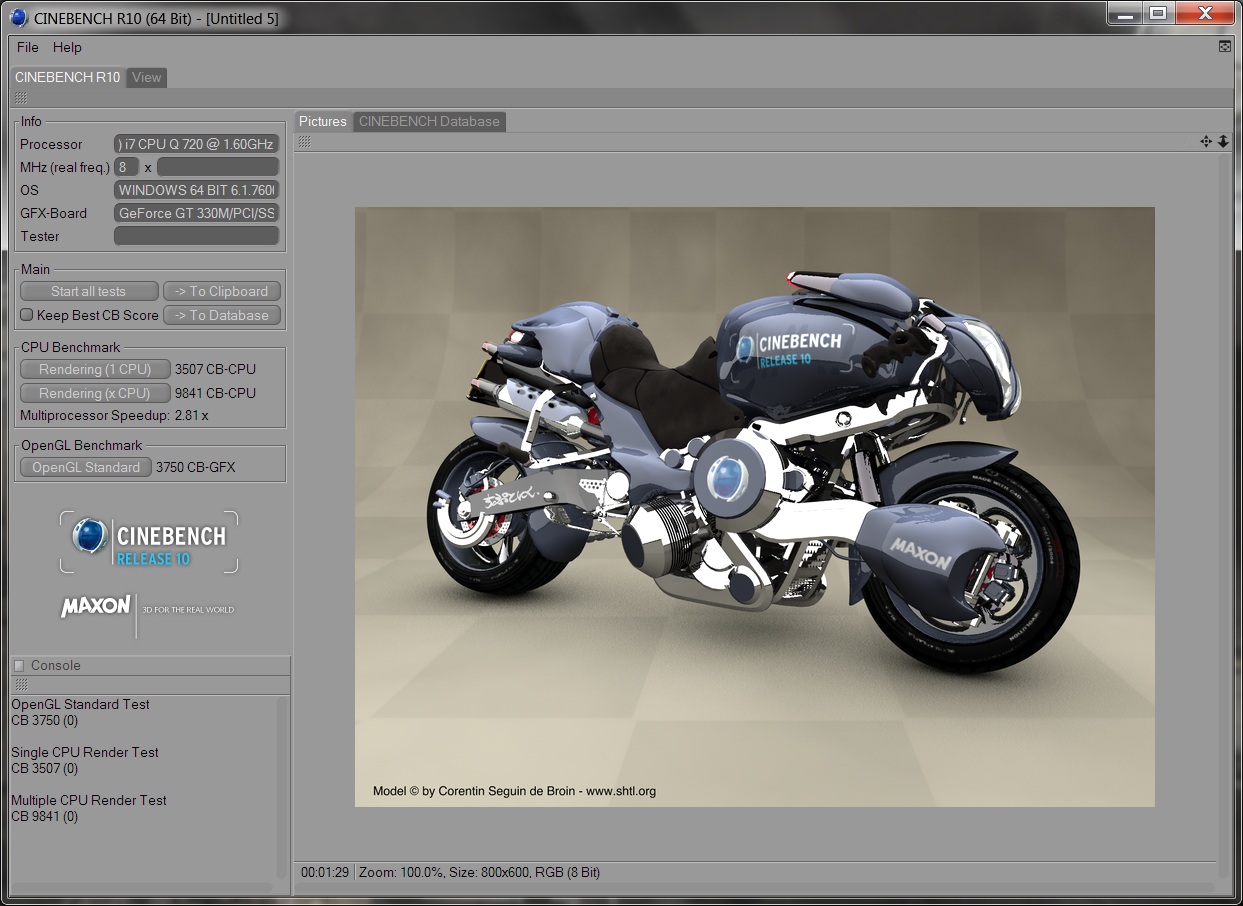Click the console vertical scrollbar
The width and height of the screenshot is (1243, 906).
(281, 788)
